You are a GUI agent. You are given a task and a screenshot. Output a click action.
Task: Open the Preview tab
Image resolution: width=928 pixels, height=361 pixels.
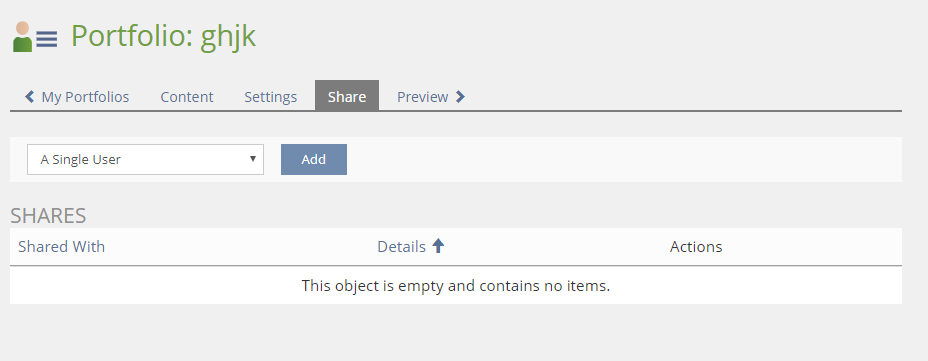[423, 96]
